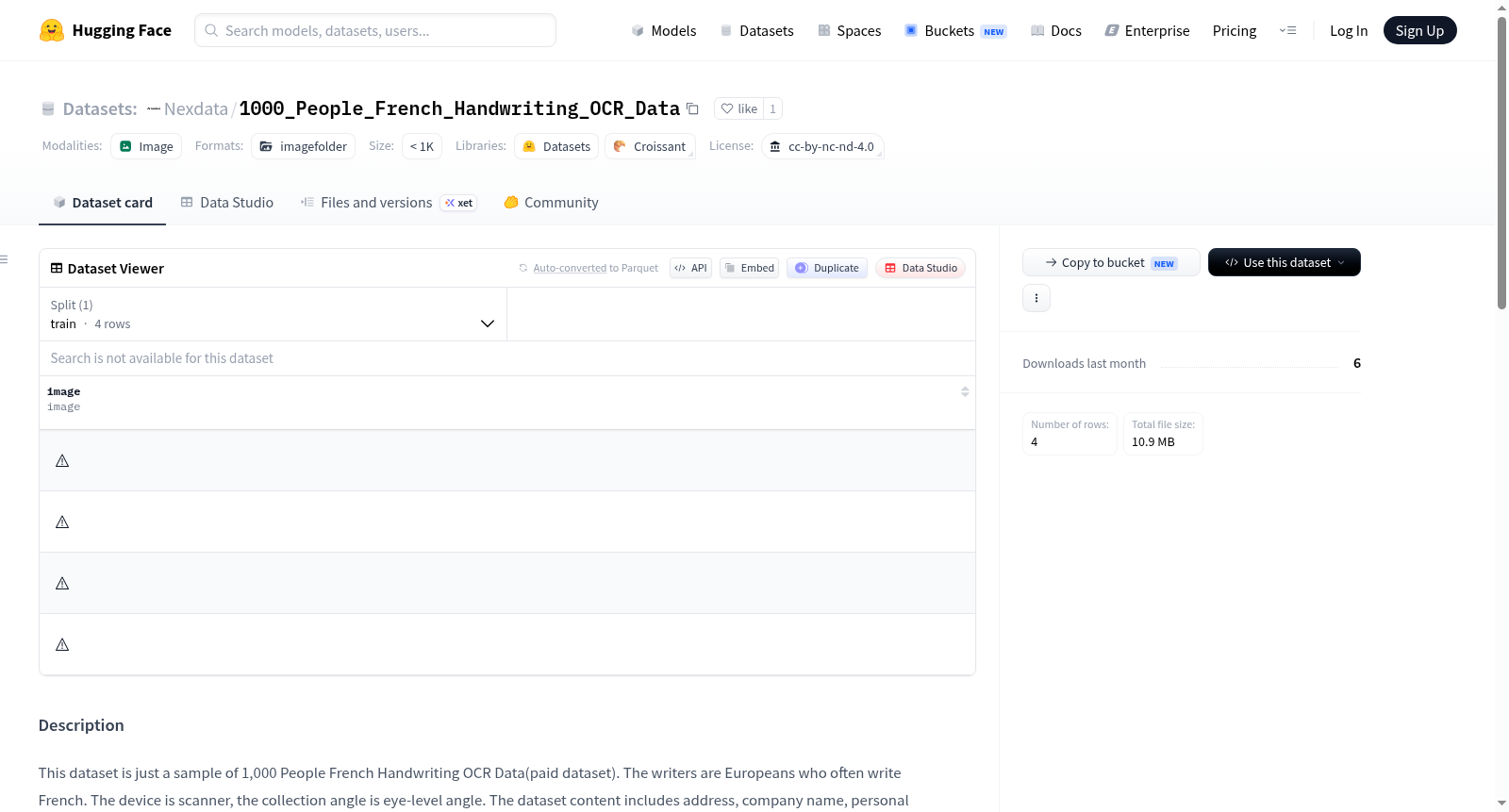Switch to the Dataset card tab
Image resolution: width=1509 pixels, height=812 pixels.
(102, 203)
